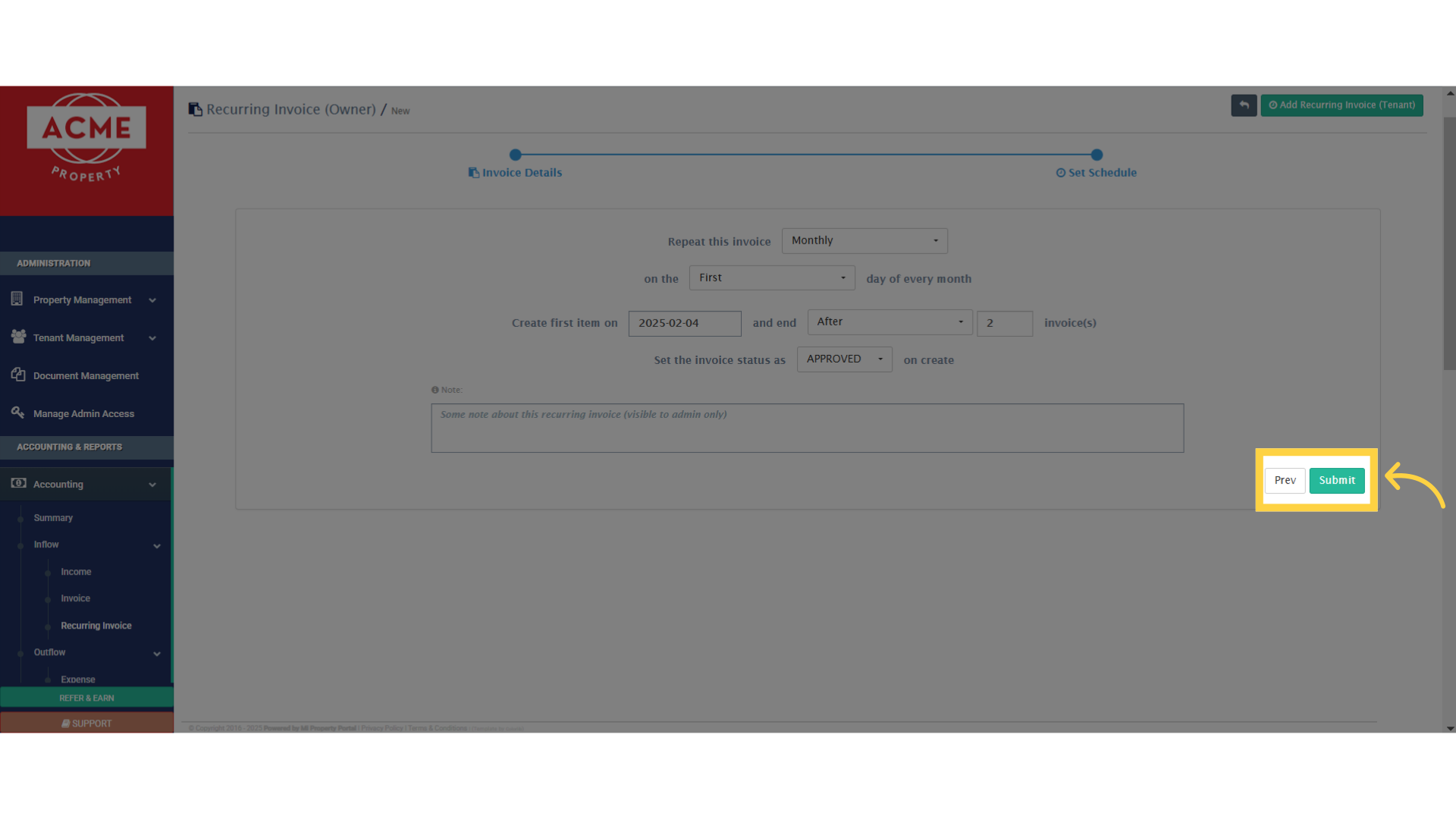Open the After end-condition dropdown
This screenshot has height=819, width=1456.
click(890, 322)
